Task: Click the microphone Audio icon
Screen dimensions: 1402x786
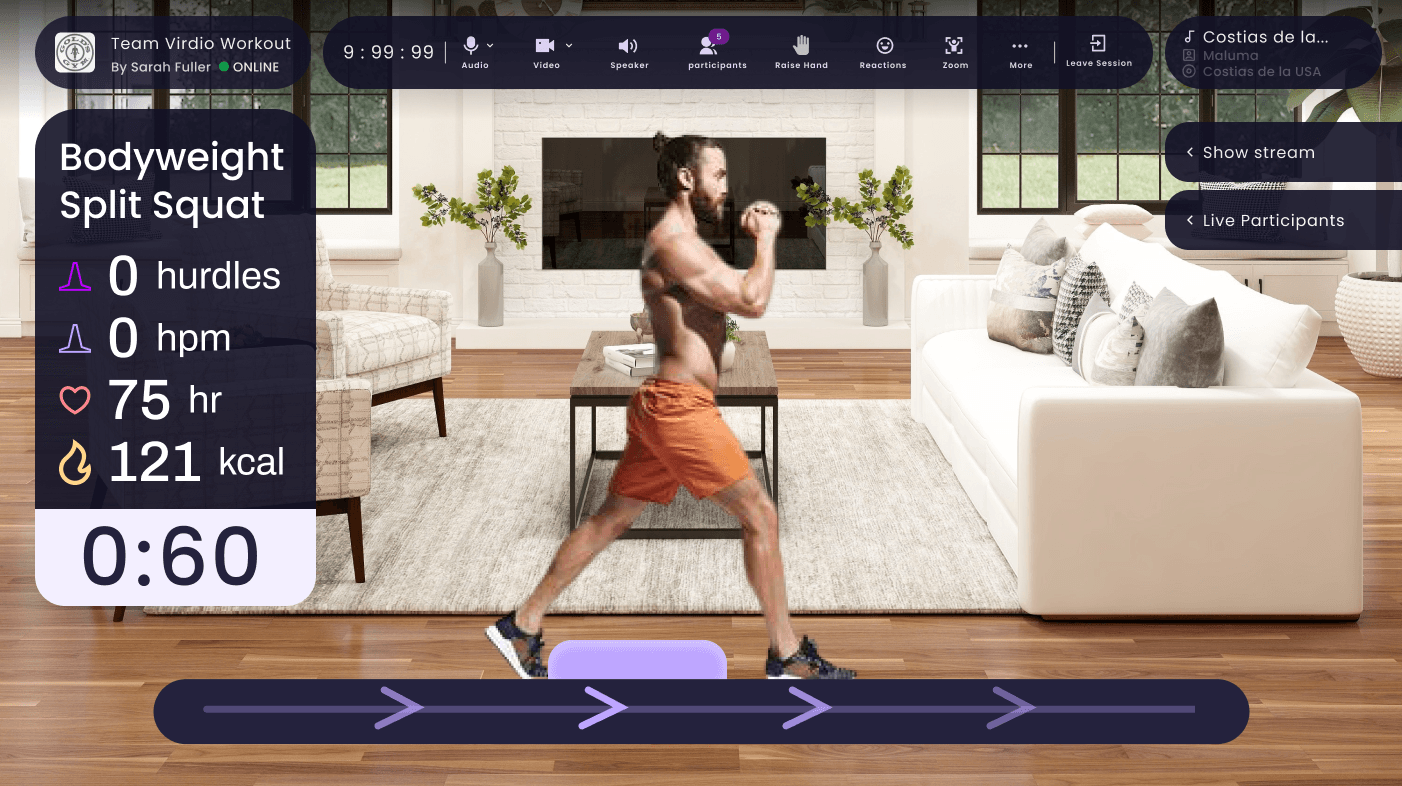Action: click(x=470, y=46)
